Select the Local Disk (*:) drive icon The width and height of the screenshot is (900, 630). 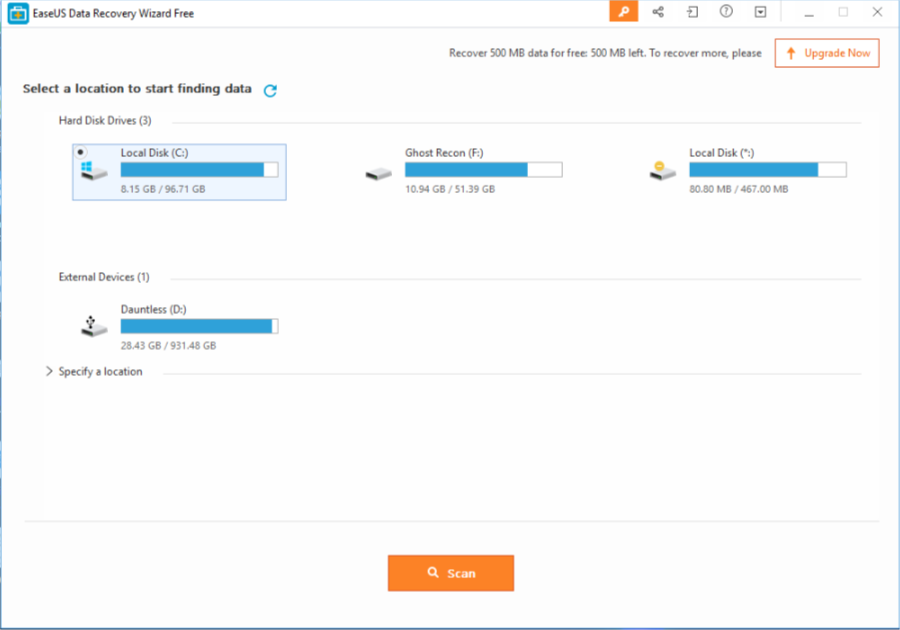coord(662,170)
